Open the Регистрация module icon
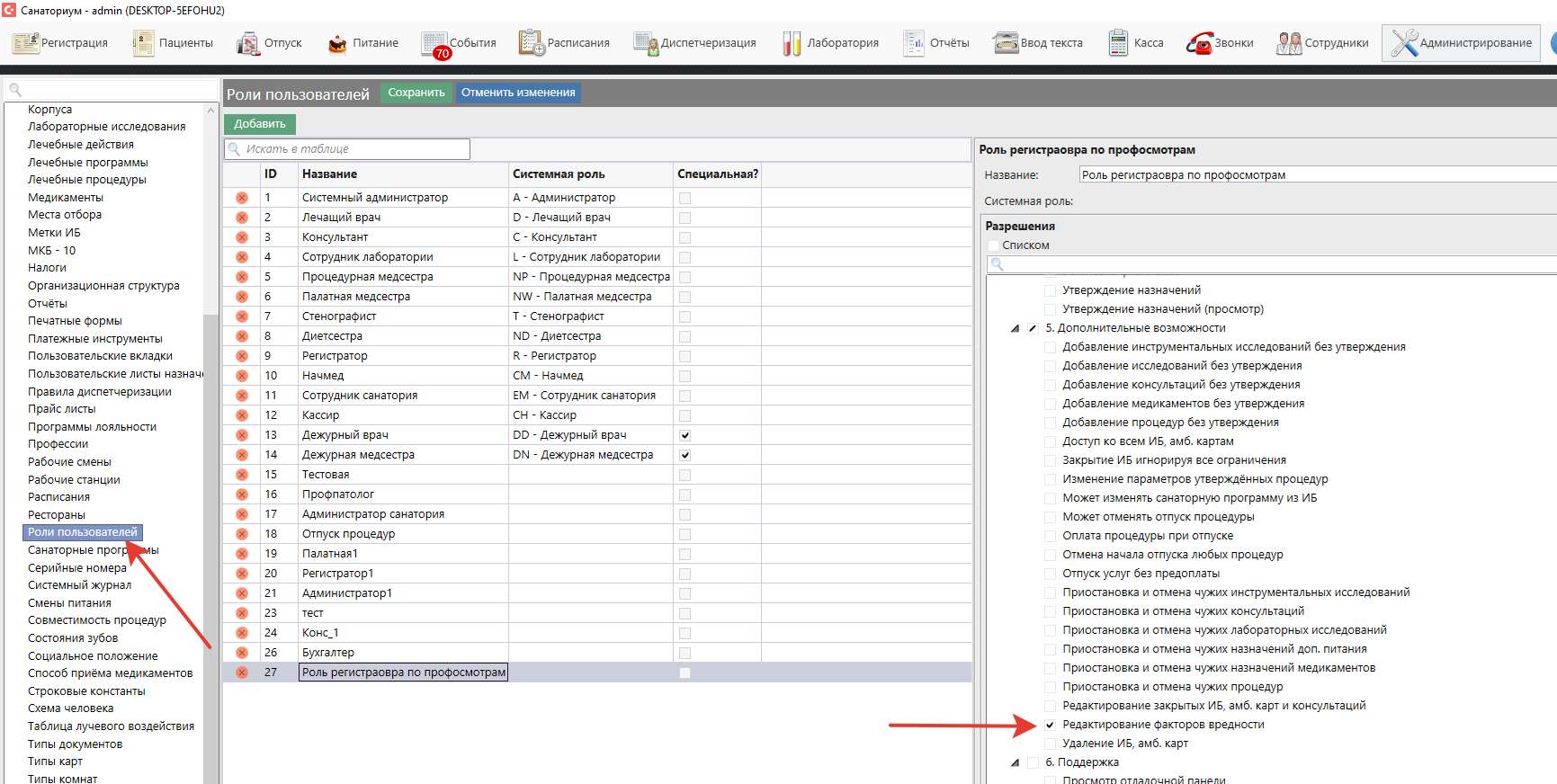This screenshot has width=1557, height=784. tap(26, 43)
